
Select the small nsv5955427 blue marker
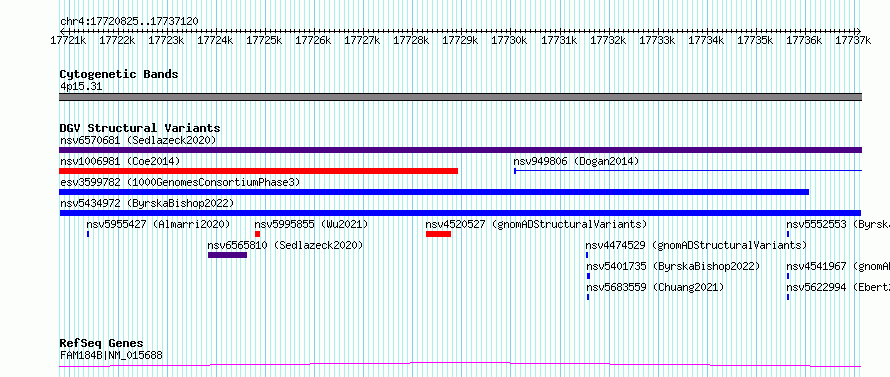coord(88,234)
